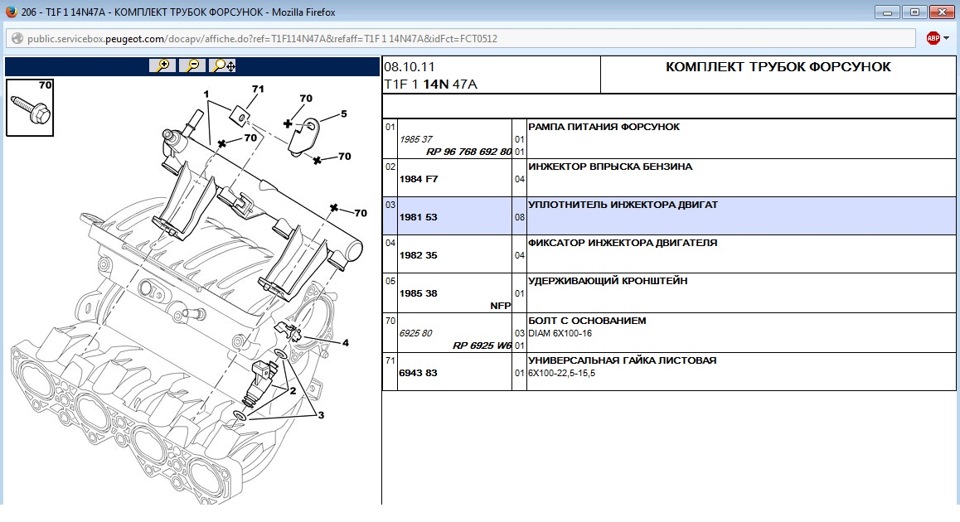This screenshot has width=960, height=522.
Task: Select row РАМПА ПИТАНИЯ ФОРСУНОК
Action: click(669, 139)
